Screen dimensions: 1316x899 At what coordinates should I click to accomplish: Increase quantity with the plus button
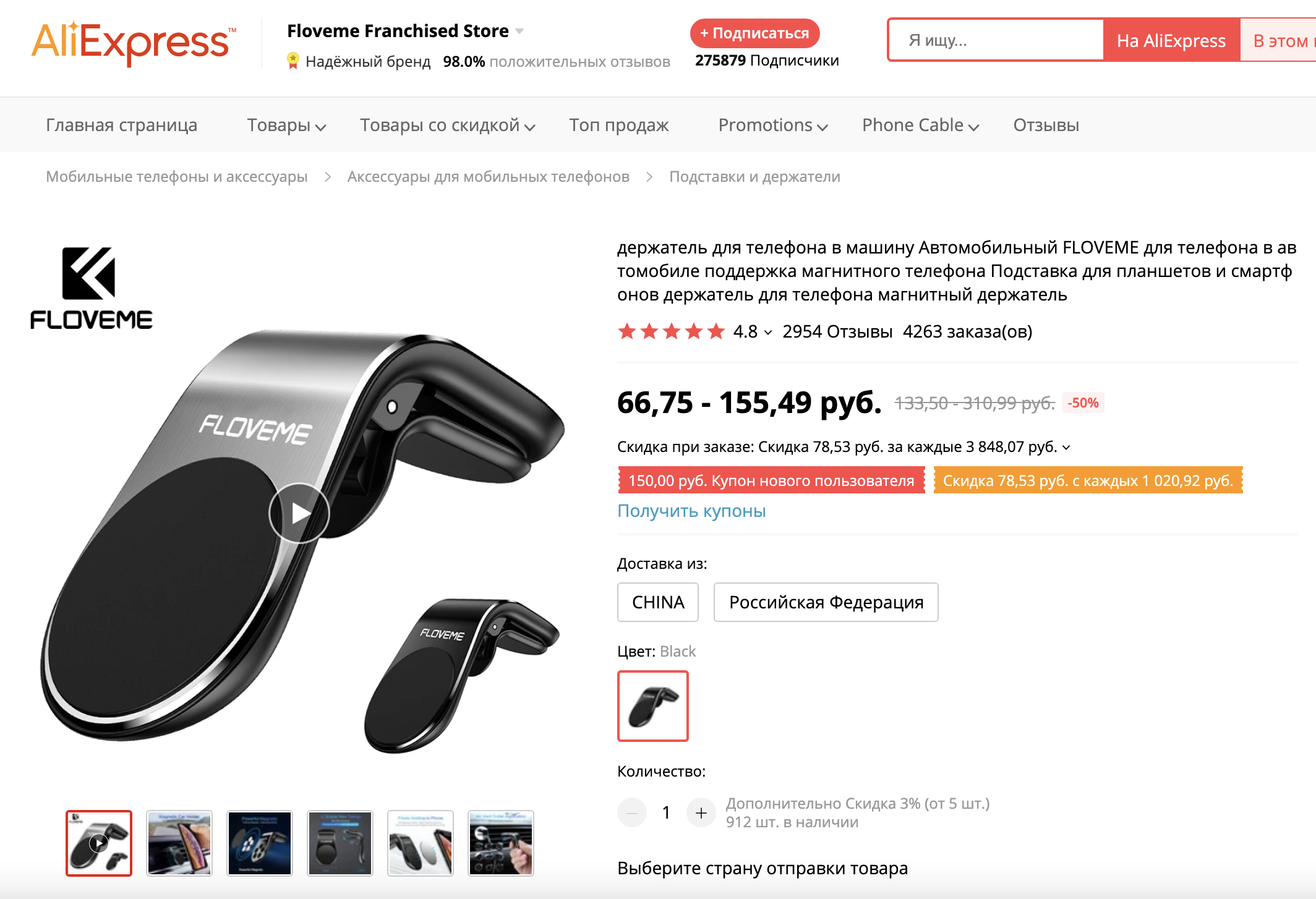[701, 812]
